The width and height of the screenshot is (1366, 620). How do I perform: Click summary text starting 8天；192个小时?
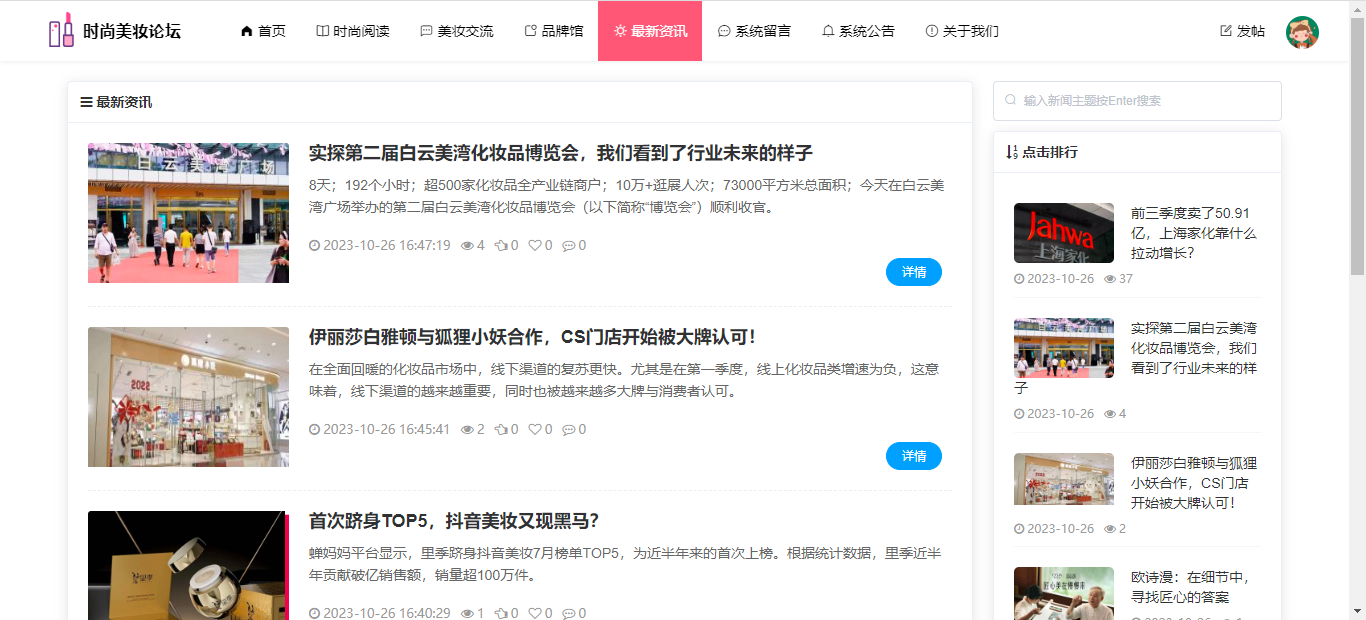click(626, 196)
